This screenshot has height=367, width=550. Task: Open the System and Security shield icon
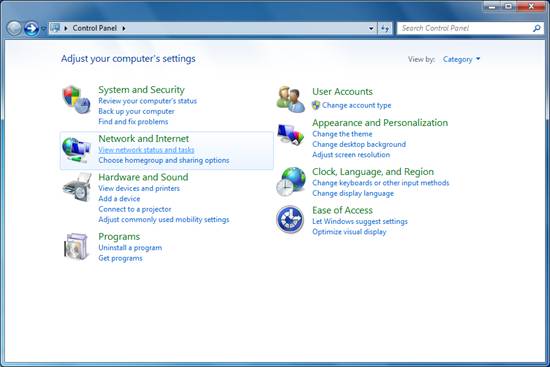click(x=77, y=100)
